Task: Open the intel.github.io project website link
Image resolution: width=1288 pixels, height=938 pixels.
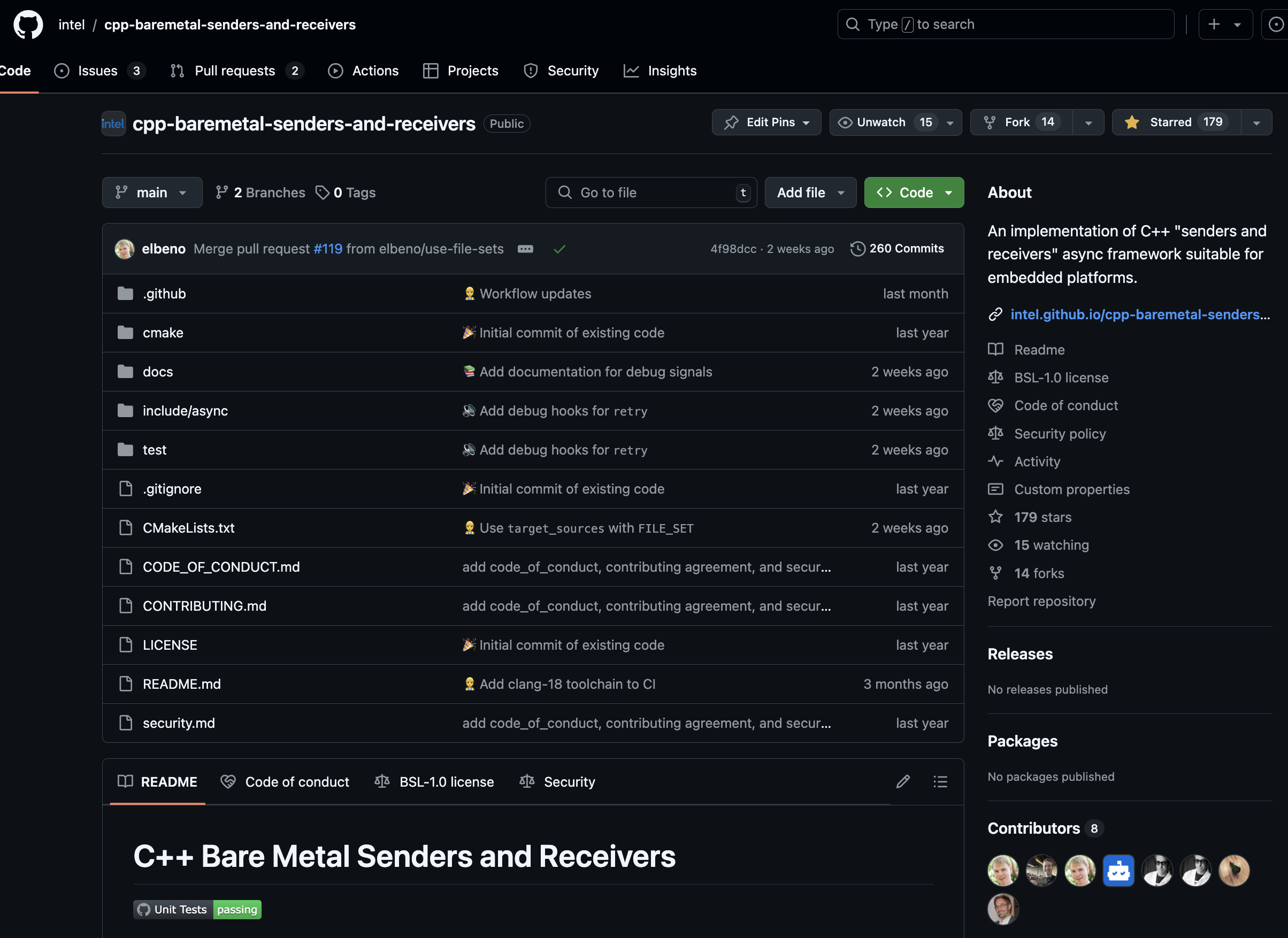Action: 1139,314
